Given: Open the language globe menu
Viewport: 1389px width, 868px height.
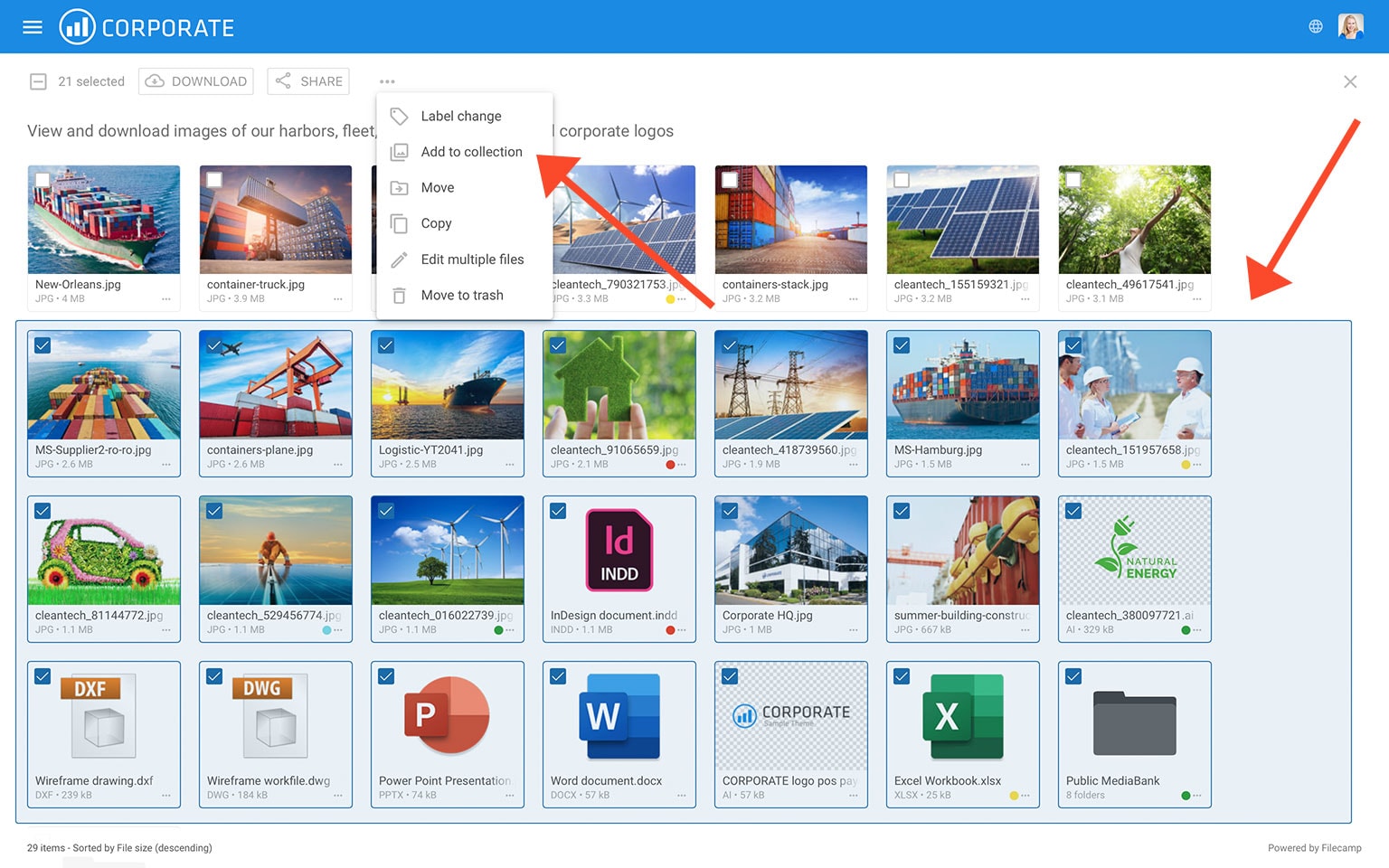Looking at the screenshot, I should [x=1316, y=27].
